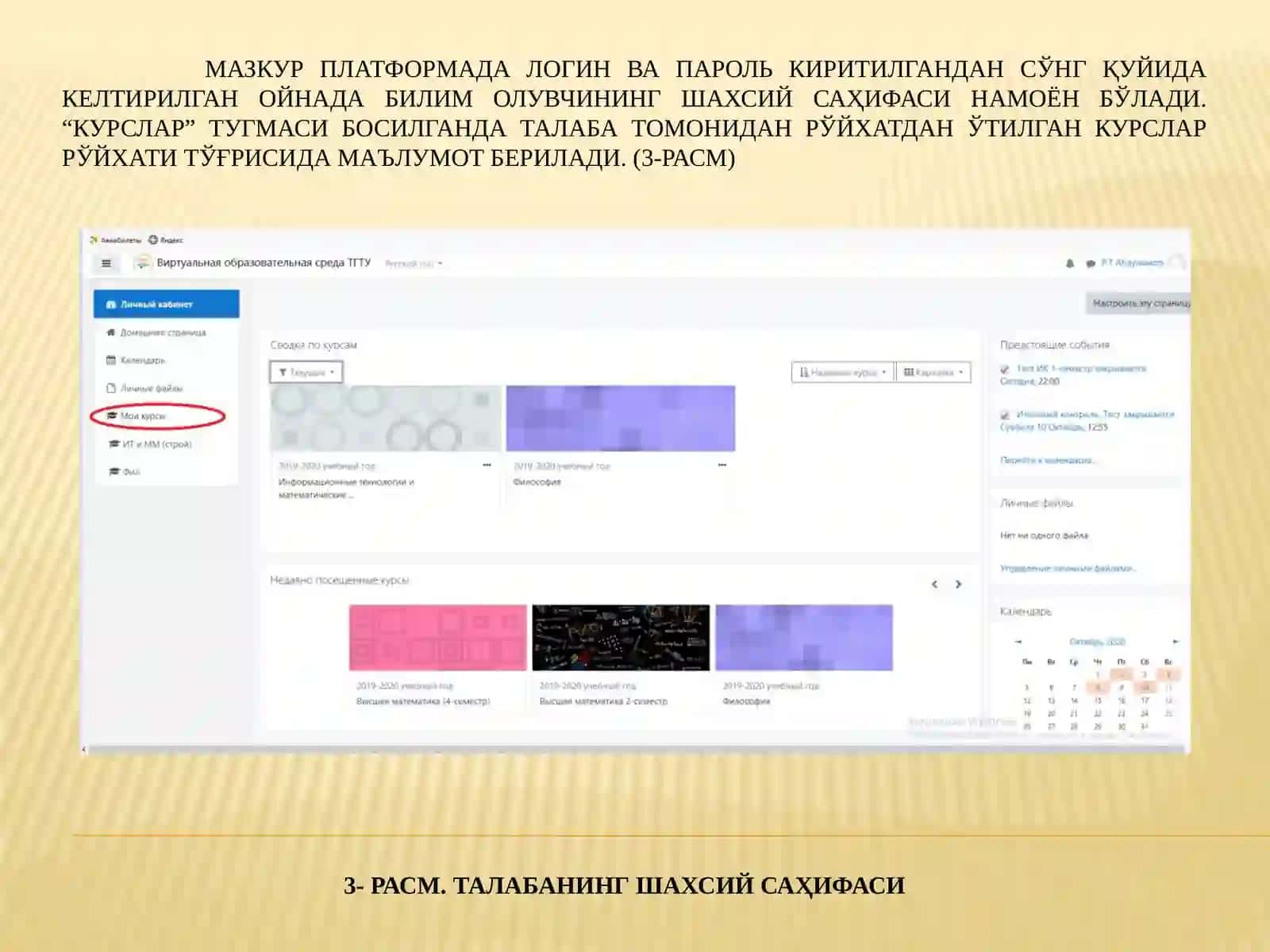
Task: Click the TGTU site logo icon
Action: pyautogui.click(x=142, y=263)
